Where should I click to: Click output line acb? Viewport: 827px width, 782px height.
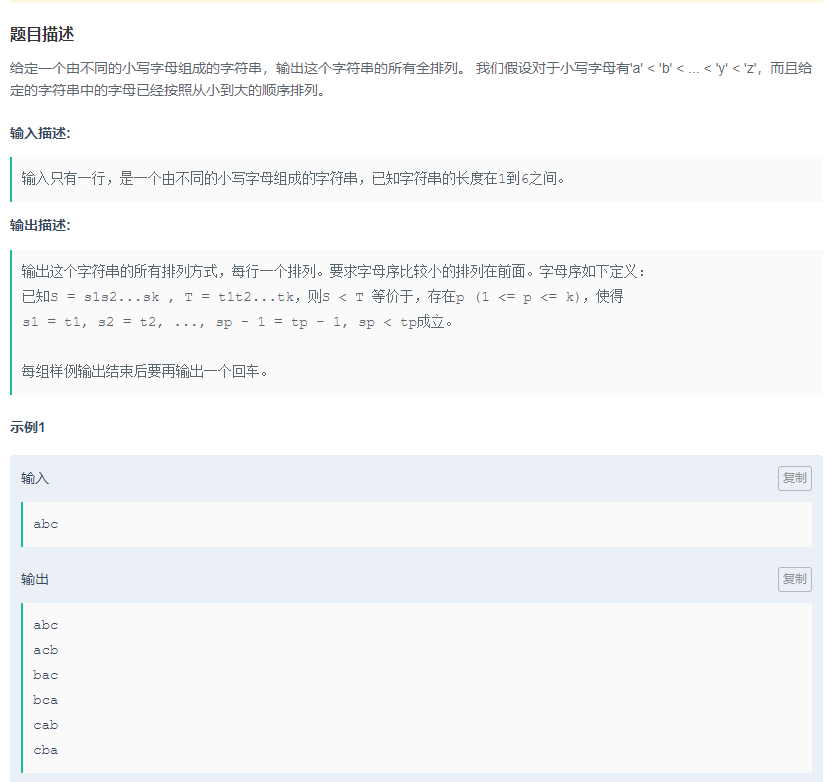click(x=46, y=650)
